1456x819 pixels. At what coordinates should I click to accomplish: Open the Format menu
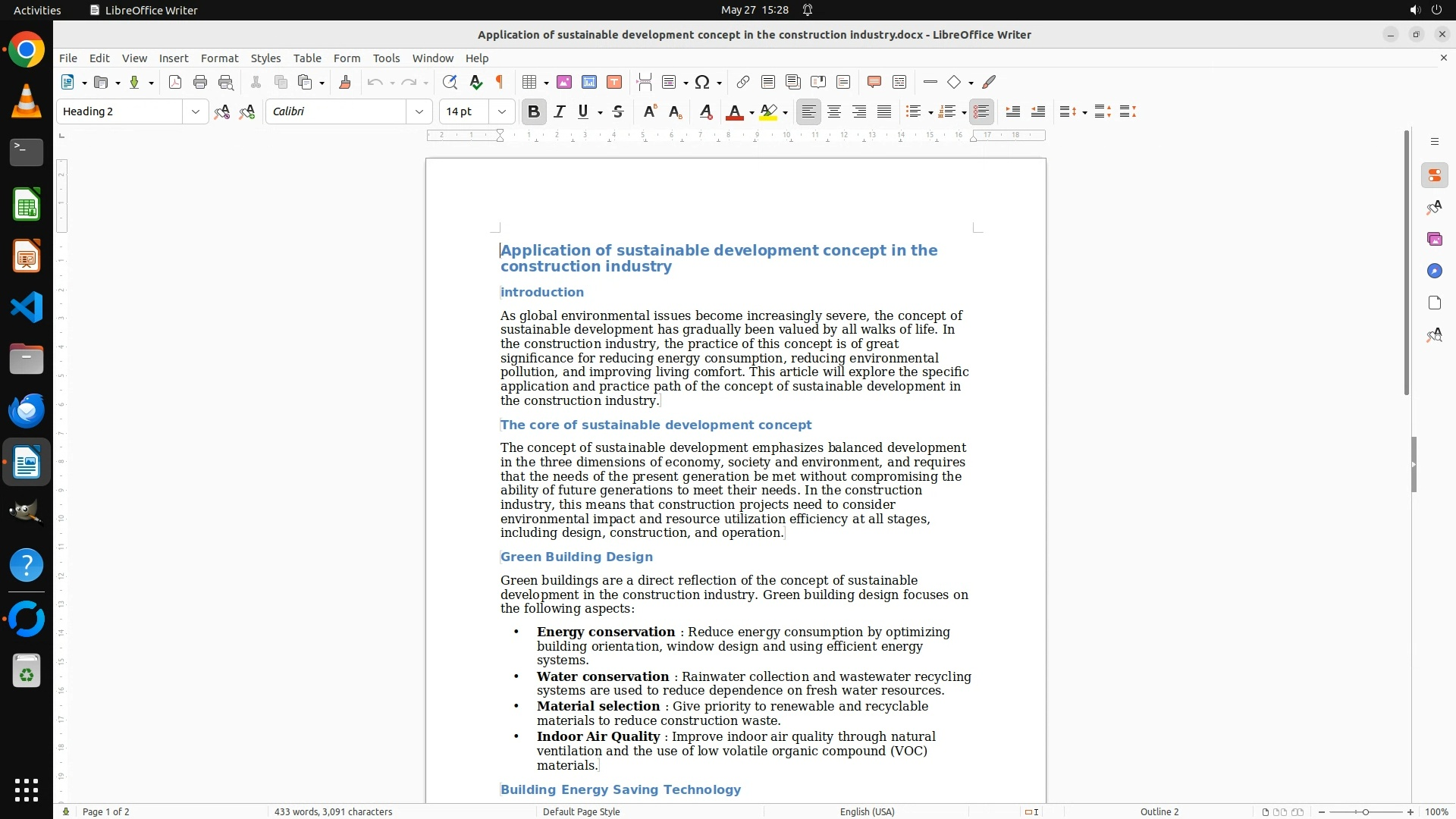[219, 58]
